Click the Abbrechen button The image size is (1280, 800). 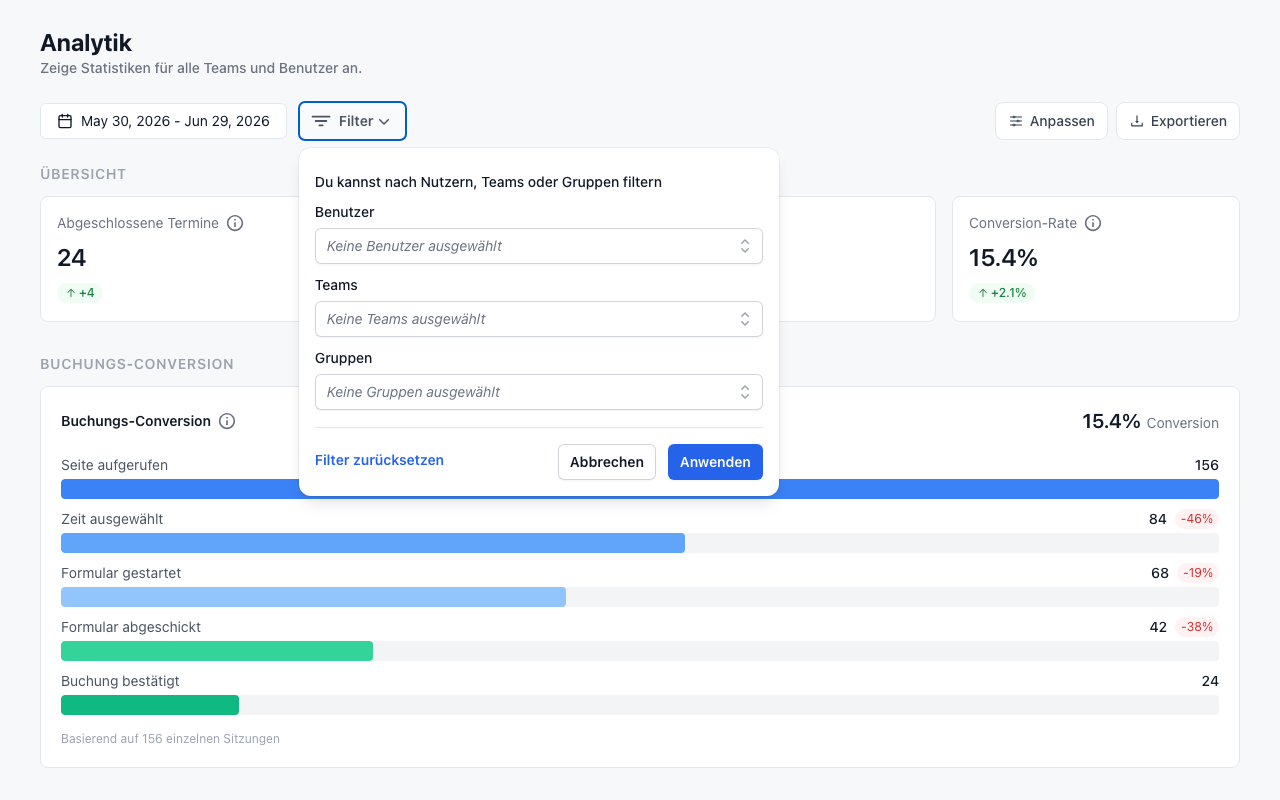click(607, 462)
